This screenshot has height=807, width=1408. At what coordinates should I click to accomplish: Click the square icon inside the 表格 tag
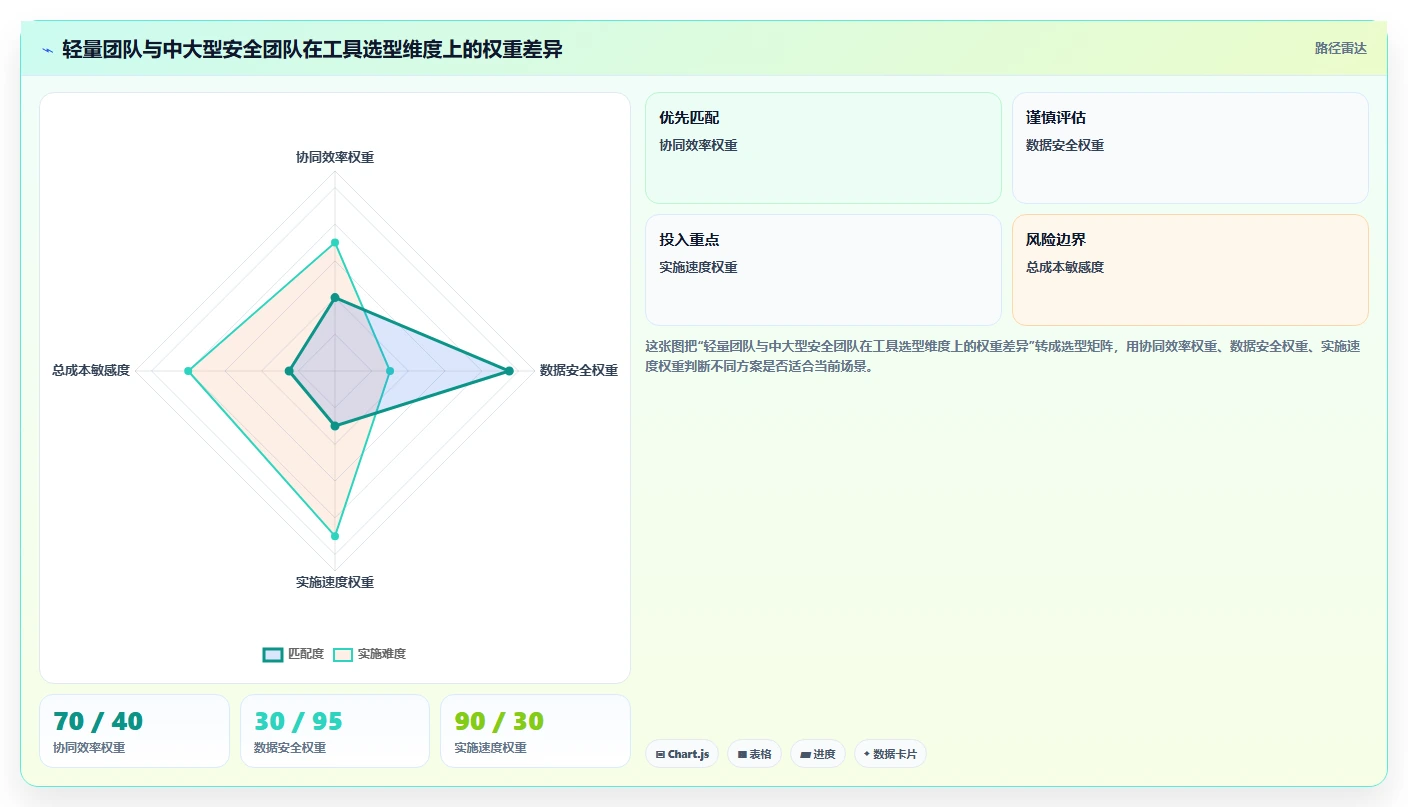[742, 754]
